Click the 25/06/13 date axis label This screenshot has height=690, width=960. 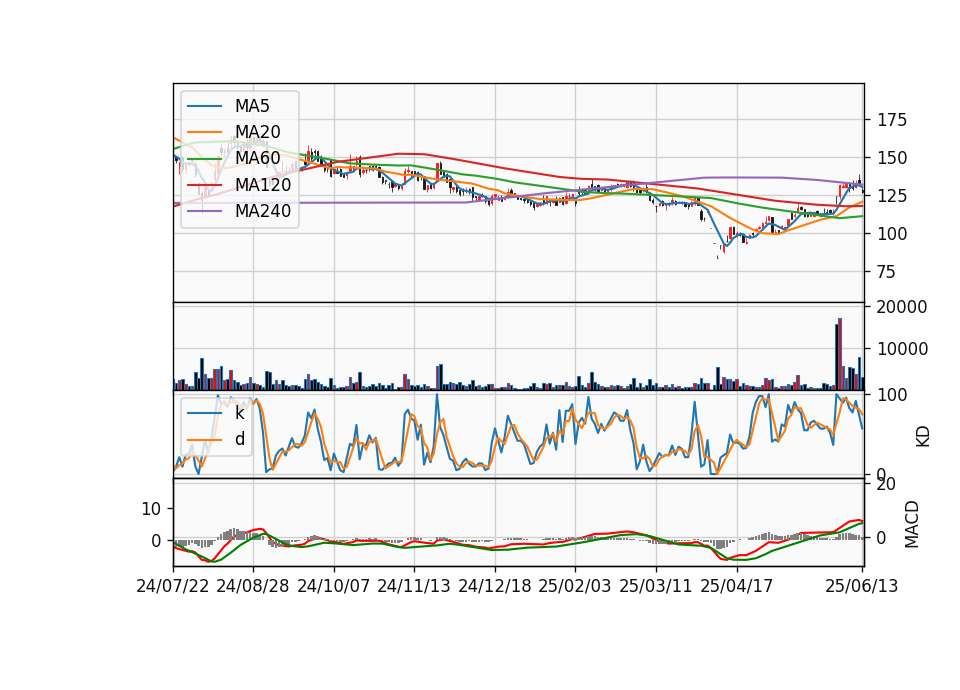click(x=861, y=586)
